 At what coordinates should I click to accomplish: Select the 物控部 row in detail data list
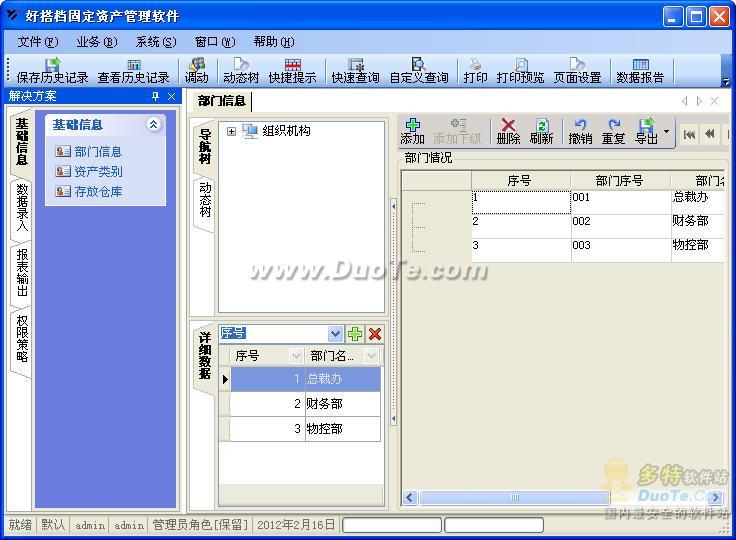pyautogui.click(x=305, y=429)
